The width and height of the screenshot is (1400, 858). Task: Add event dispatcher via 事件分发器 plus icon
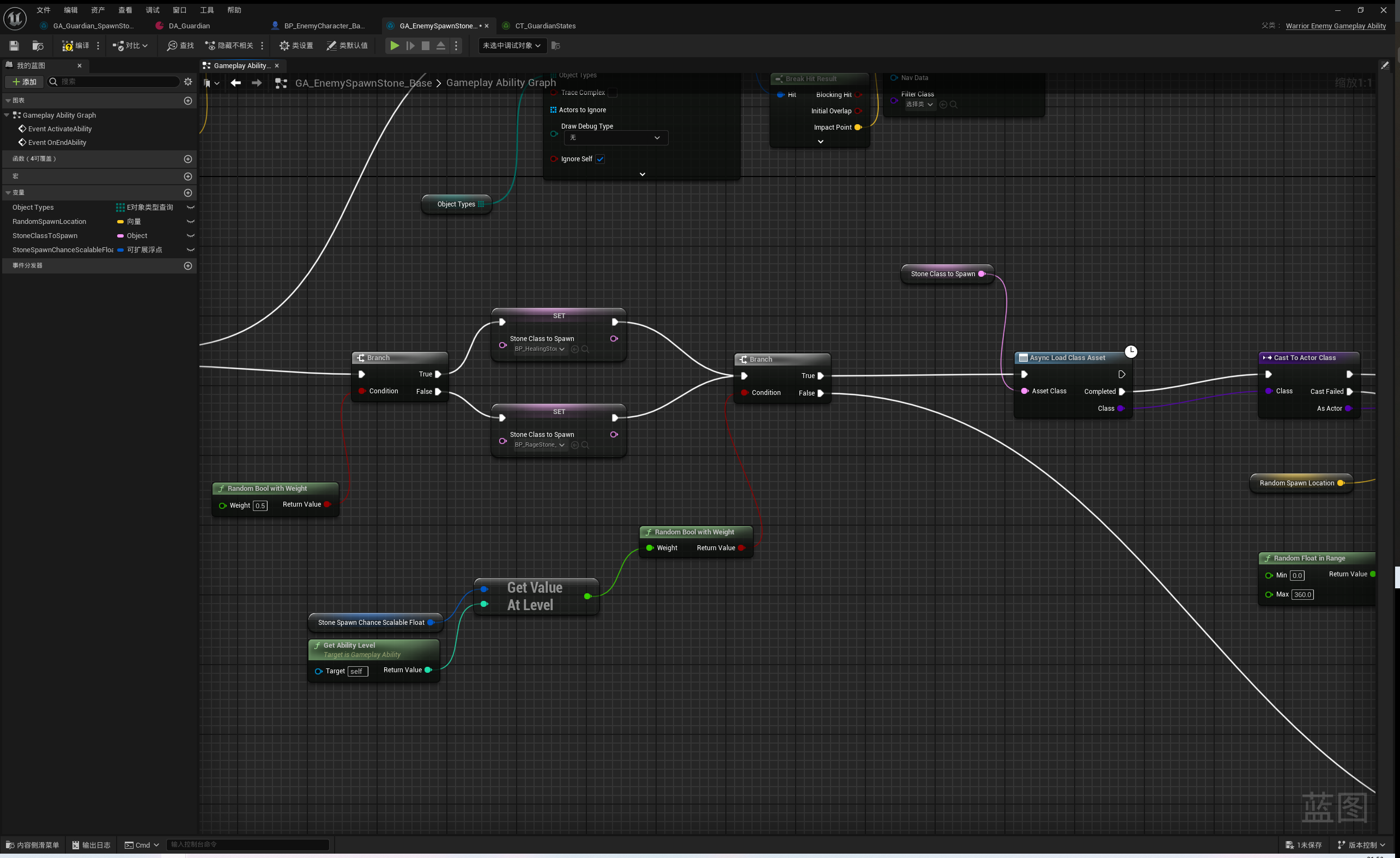188,266
